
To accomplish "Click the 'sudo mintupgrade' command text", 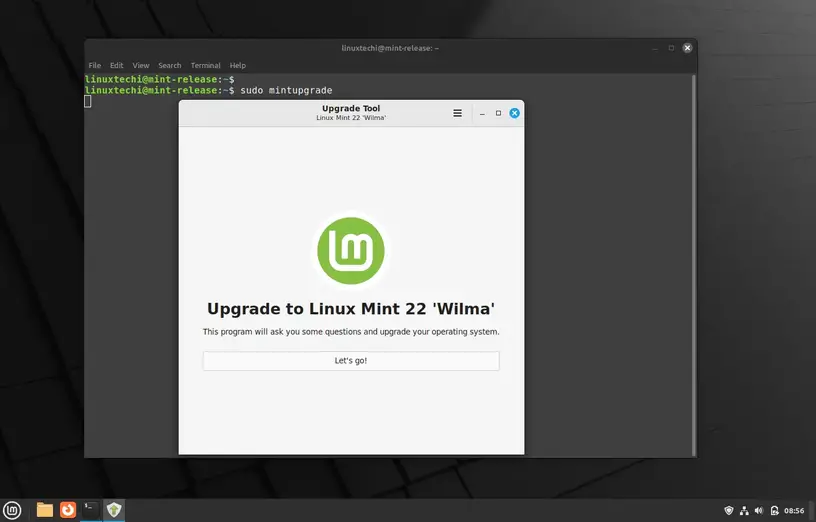I will point(286,90).
